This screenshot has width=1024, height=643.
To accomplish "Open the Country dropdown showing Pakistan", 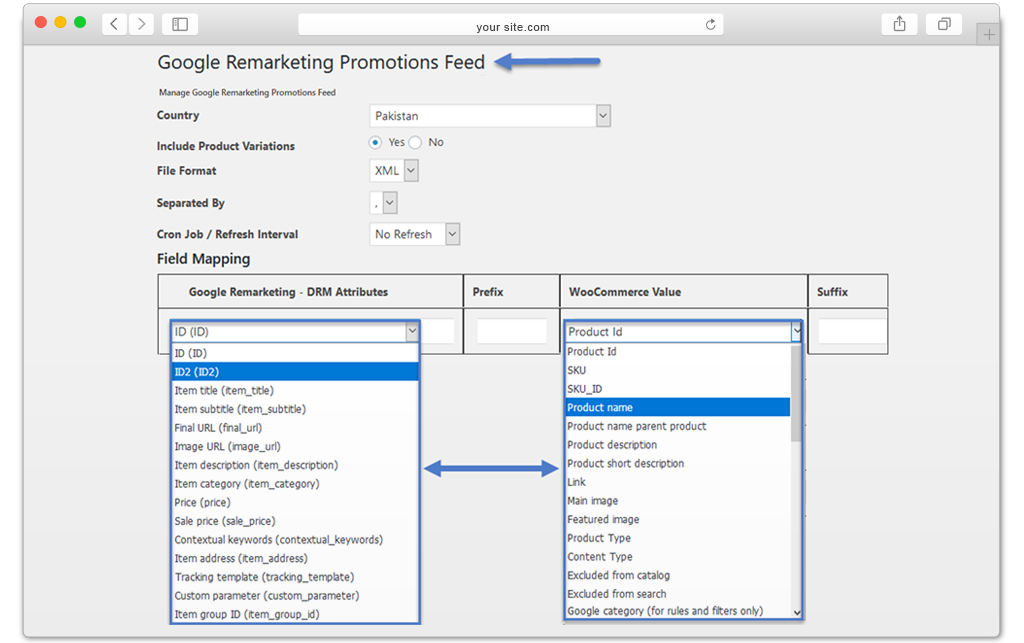I will (490, 116).
